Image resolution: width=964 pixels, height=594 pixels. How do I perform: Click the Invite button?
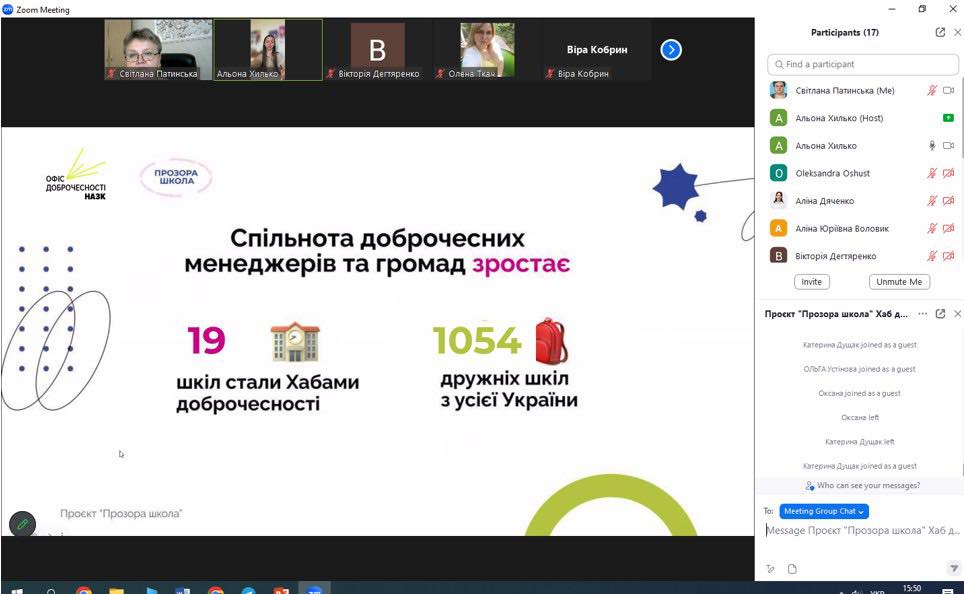click(x=811, y=282)
